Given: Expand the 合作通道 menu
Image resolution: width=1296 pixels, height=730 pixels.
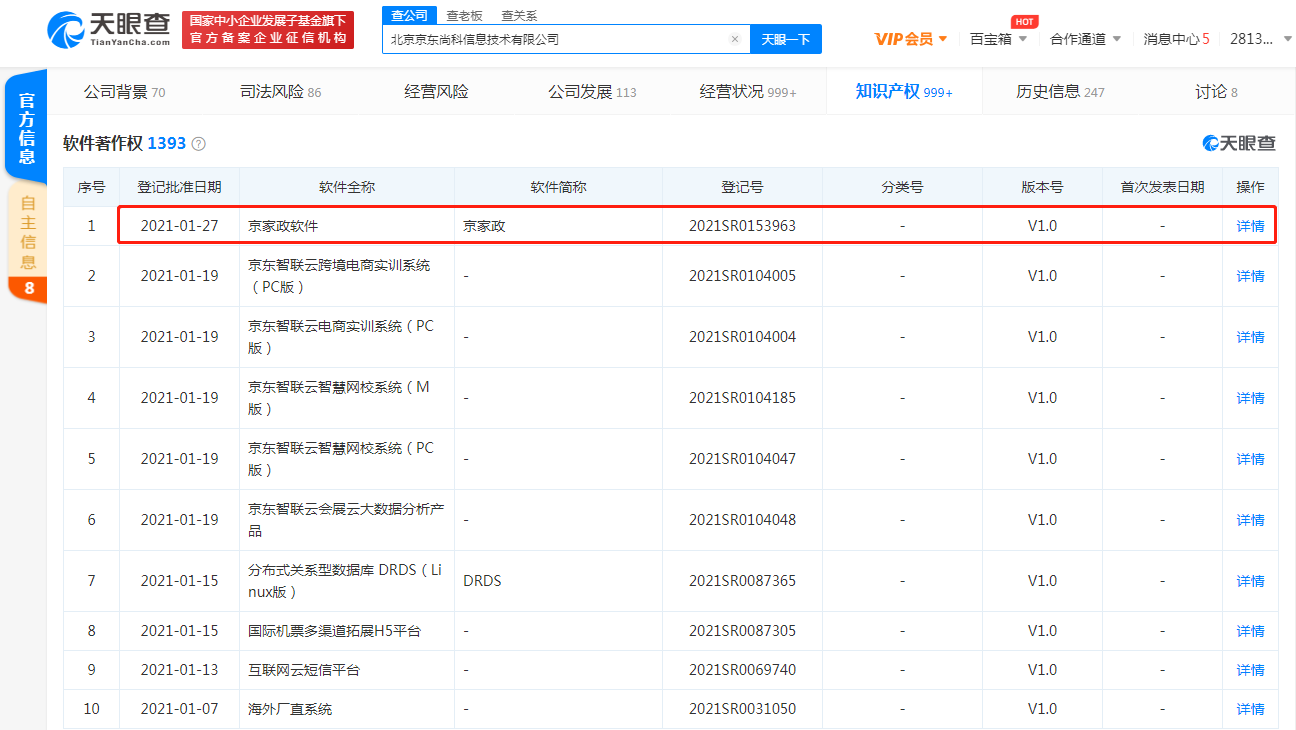Looking at the screenshot, I should click(1085, 39).
